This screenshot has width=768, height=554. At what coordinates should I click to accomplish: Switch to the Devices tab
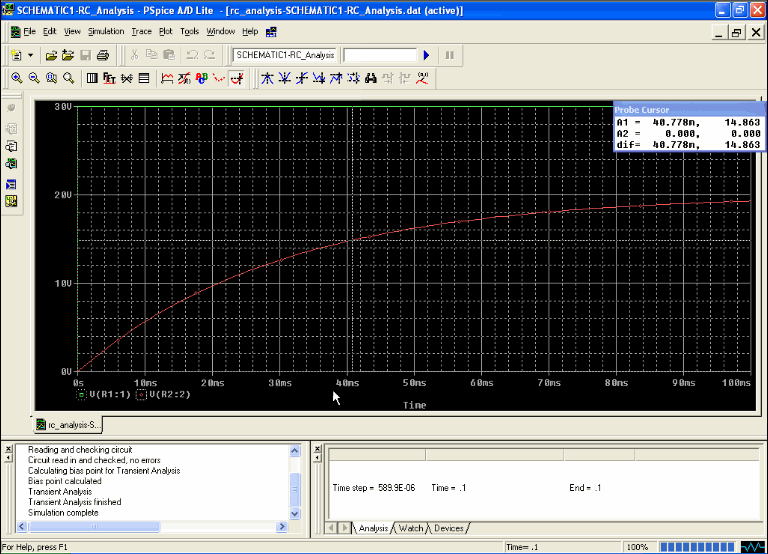pyautogui.click(x=448, y=528)
